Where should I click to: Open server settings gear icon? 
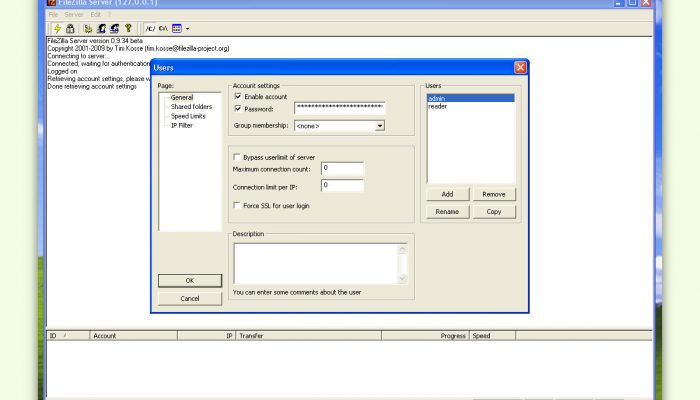tap(88, 29)
